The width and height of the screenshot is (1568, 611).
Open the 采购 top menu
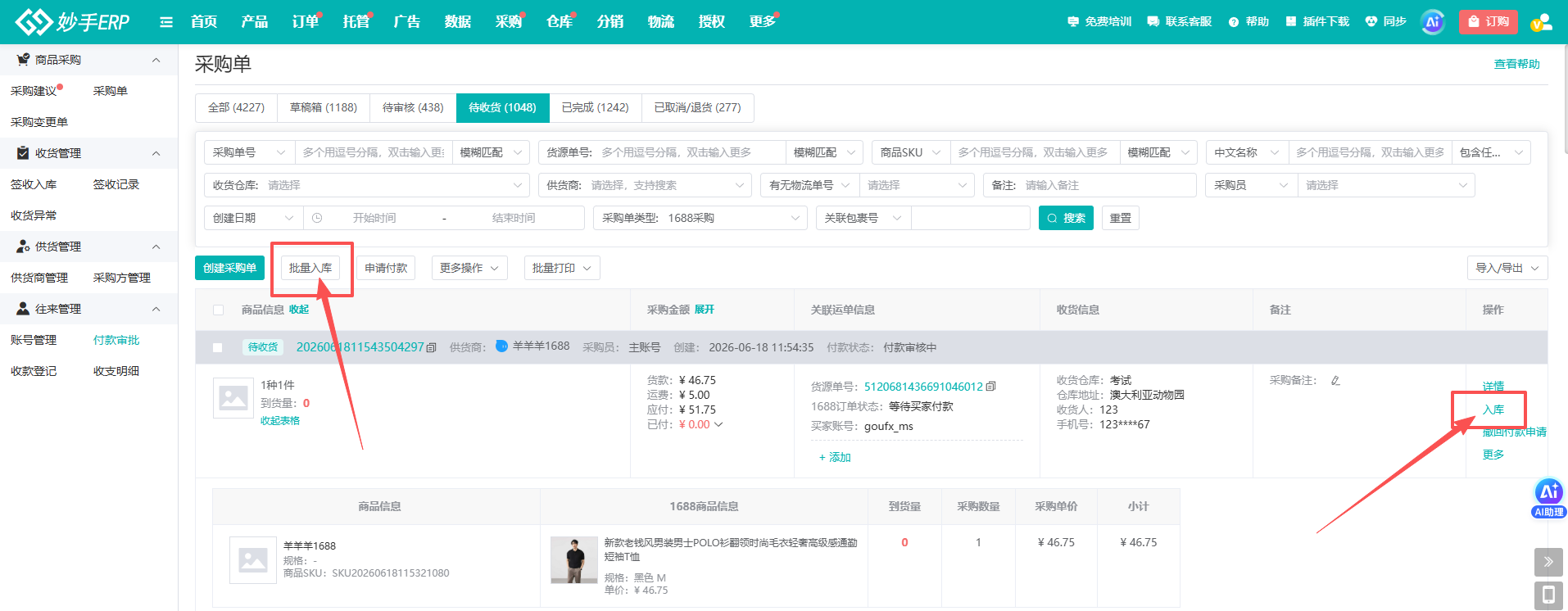click(509, 22)
